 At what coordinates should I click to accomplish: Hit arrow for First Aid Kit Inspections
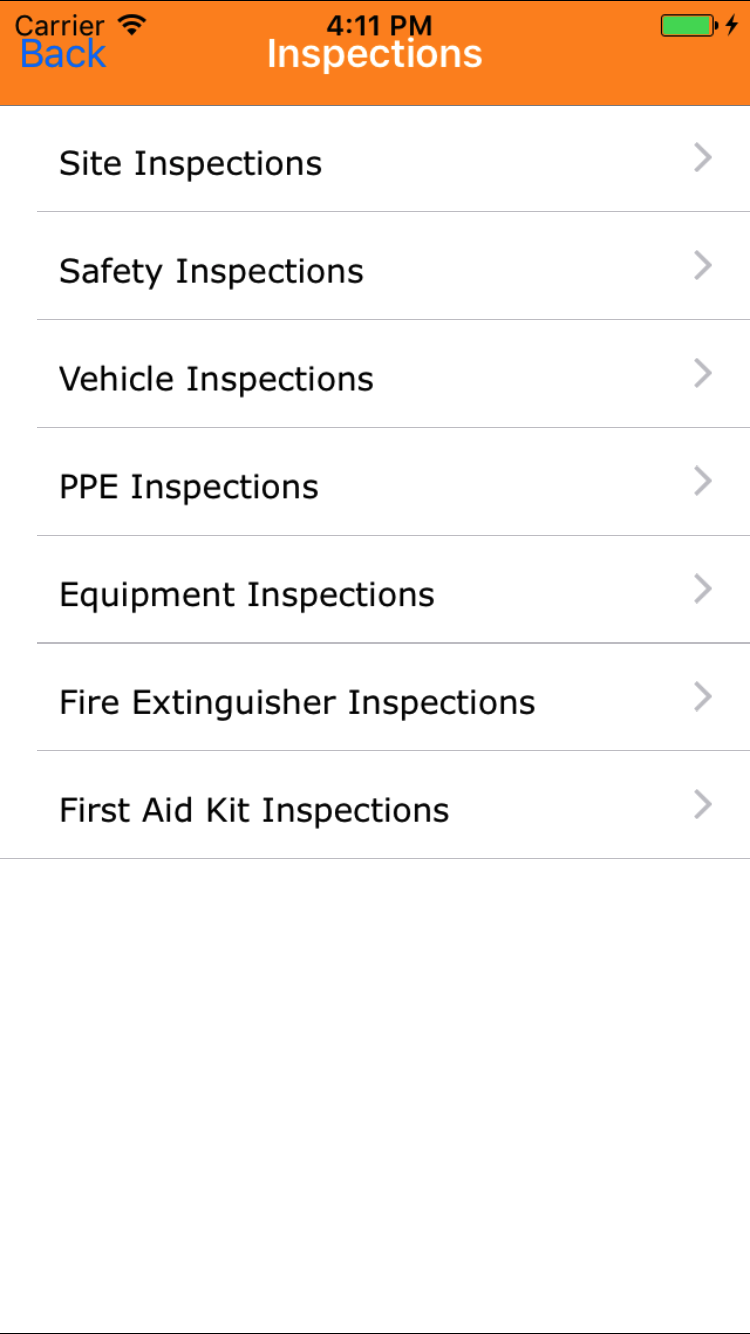[703, 805]
